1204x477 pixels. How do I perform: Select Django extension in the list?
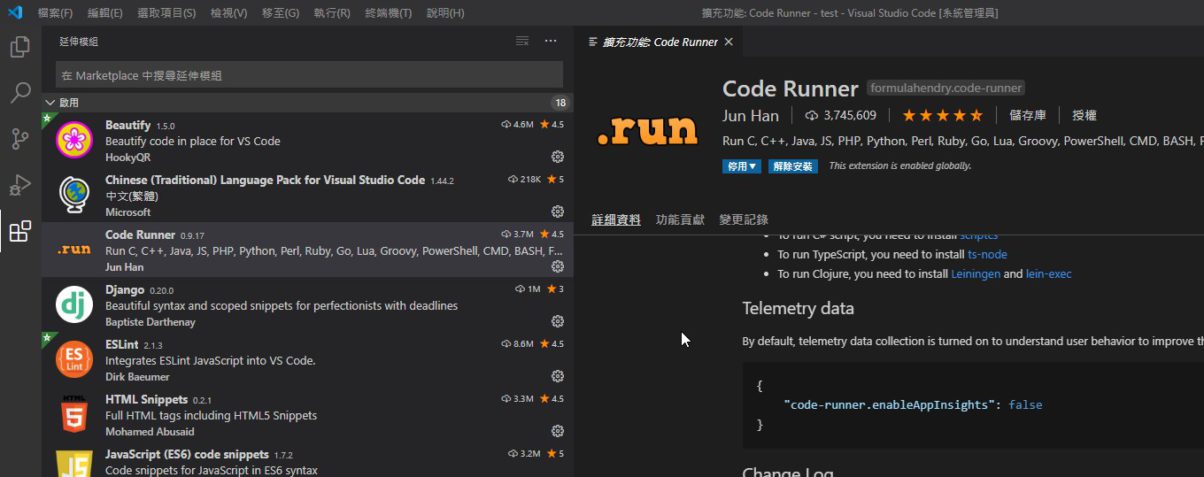pyautogui.click(x=307, y=305)
